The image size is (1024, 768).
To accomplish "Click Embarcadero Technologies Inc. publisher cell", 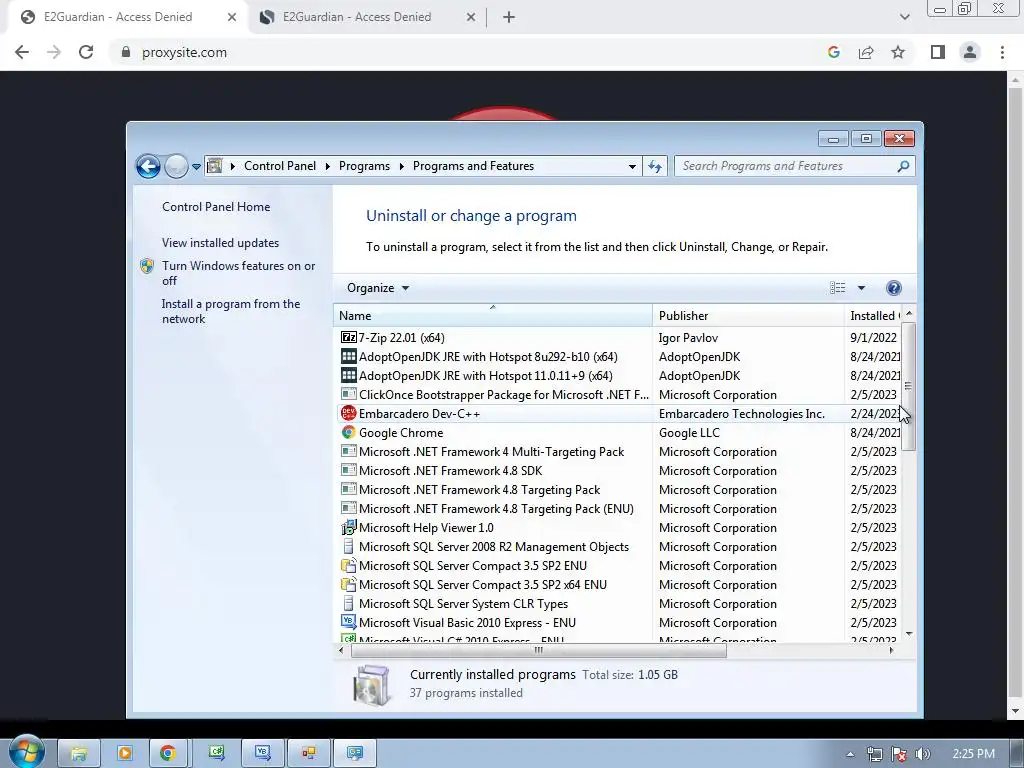I will [742, 413].
